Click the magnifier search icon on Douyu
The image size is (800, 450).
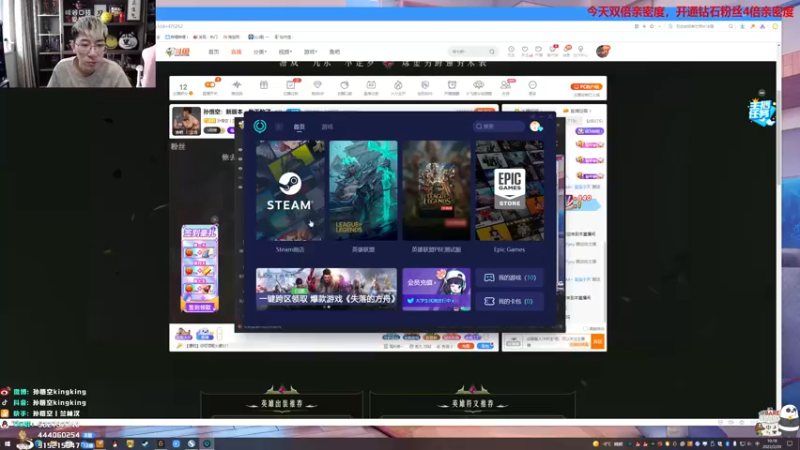click(x=492, y=52)
